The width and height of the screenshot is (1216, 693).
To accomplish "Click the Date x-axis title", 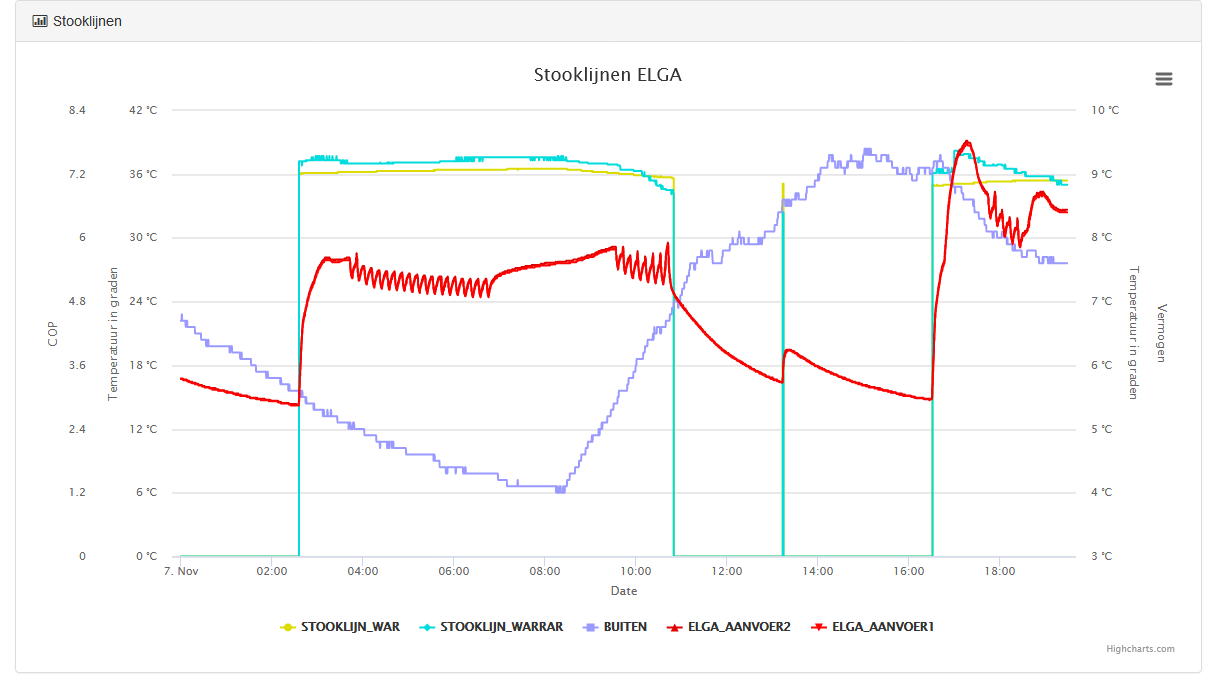I will [623, 591].
